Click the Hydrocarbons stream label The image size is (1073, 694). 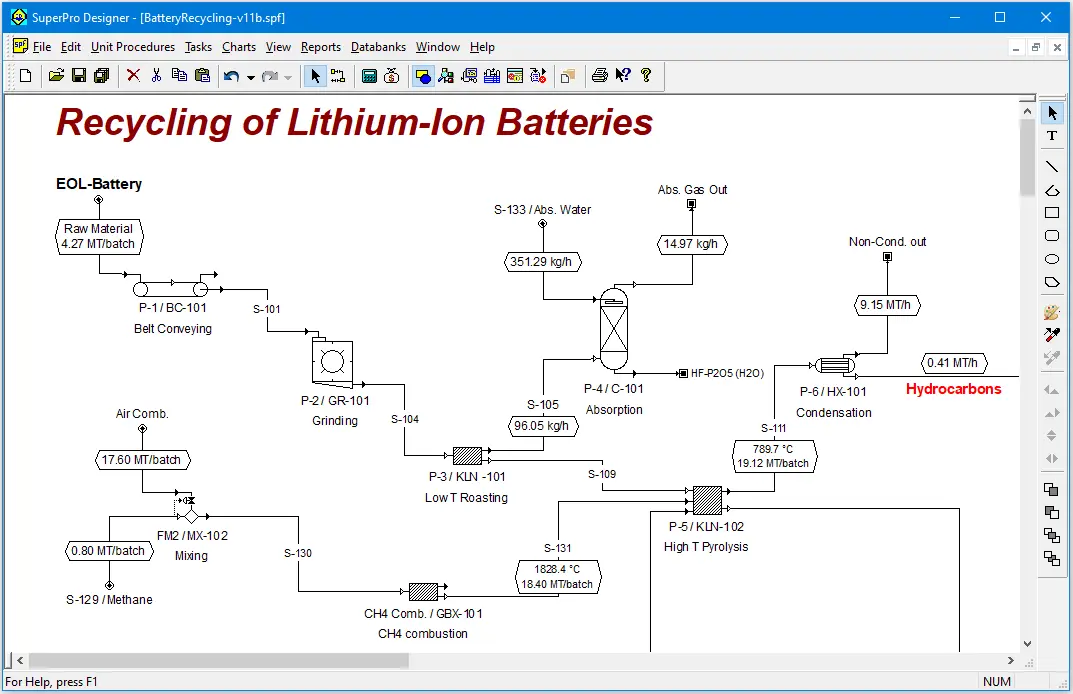pos(953,389)
